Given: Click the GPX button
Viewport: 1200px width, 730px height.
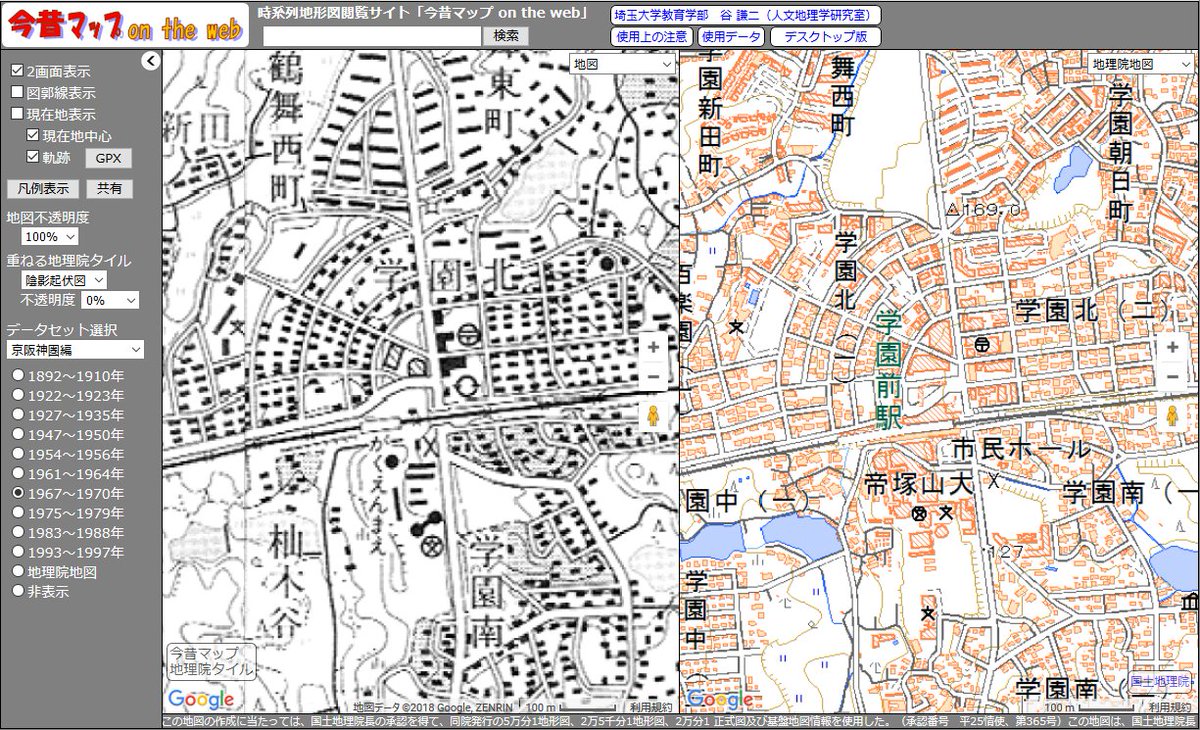Looking at the screenshot, I should [107, 158].
